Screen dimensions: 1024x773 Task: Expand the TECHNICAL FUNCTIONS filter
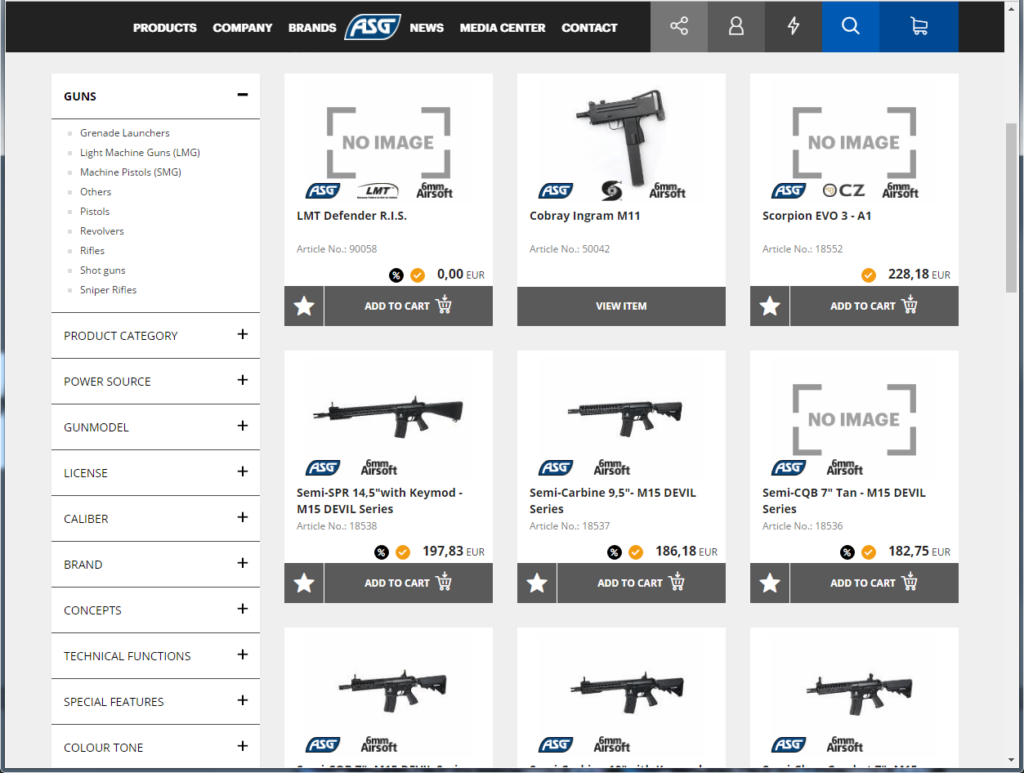[x=242, y=654]
